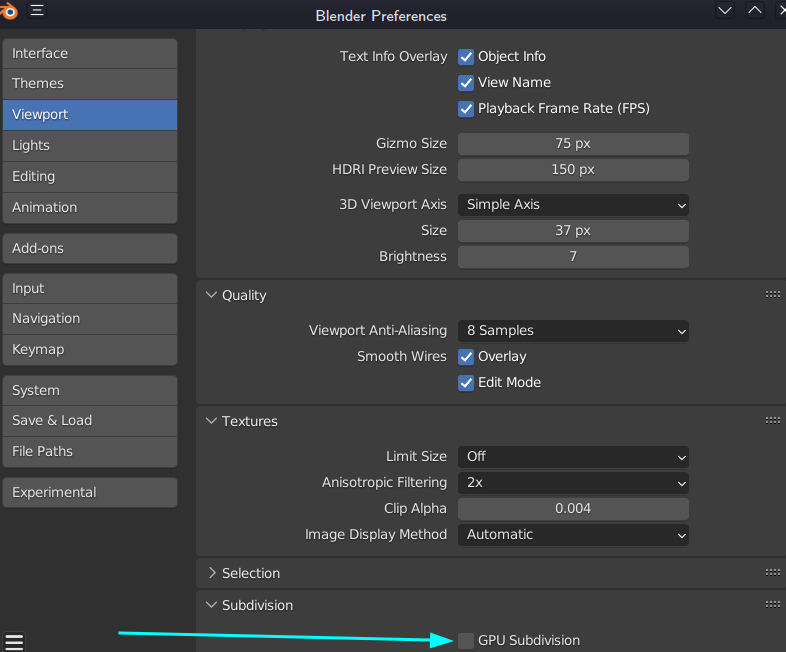Enable GPU Subdivision checkbox
The width and height of the screenshot is (786, 652).
pyautogui.click(x=466, y=640)
